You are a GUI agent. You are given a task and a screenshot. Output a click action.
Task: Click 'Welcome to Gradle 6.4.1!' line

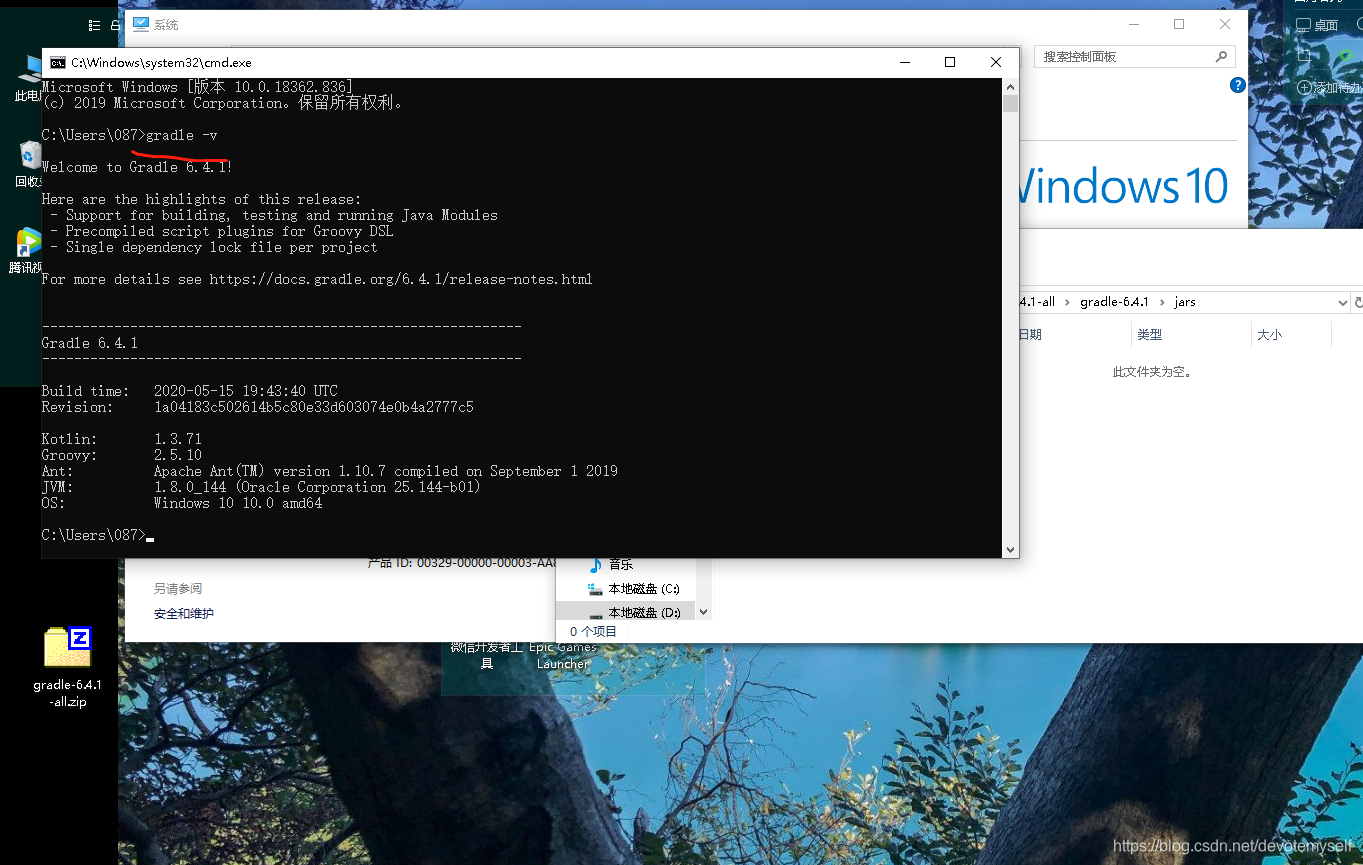(x=137, y=167)
